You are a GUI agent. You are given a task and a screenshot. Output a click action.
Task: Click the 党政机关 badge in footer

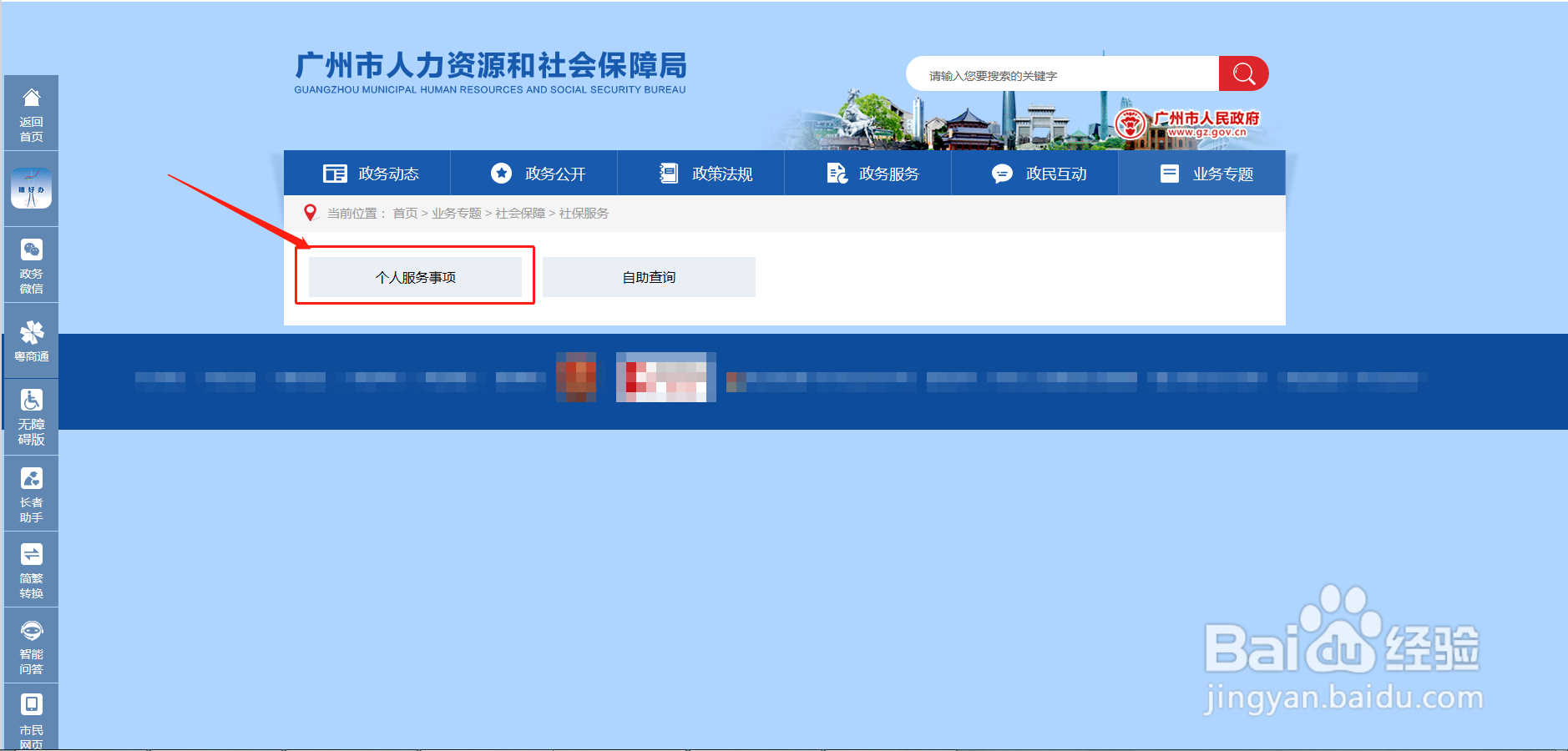pos(576,377)
